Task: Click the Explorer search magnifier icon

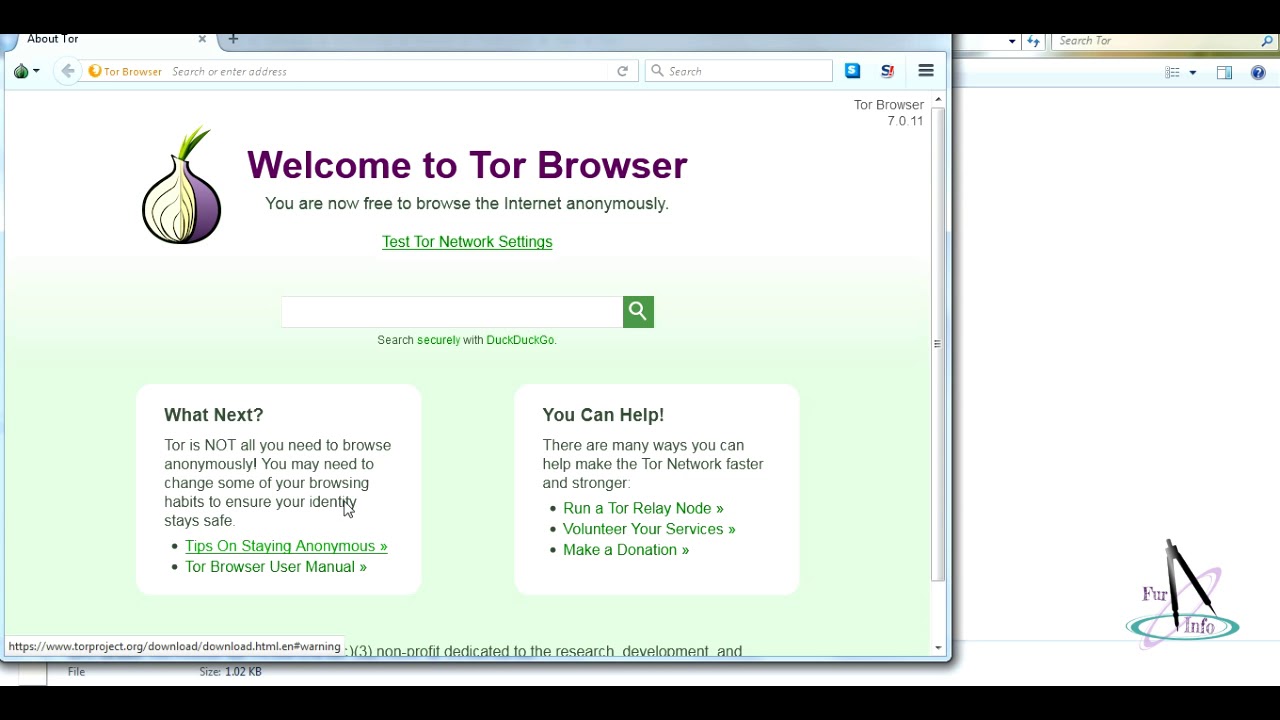Action: [1267, 41]
